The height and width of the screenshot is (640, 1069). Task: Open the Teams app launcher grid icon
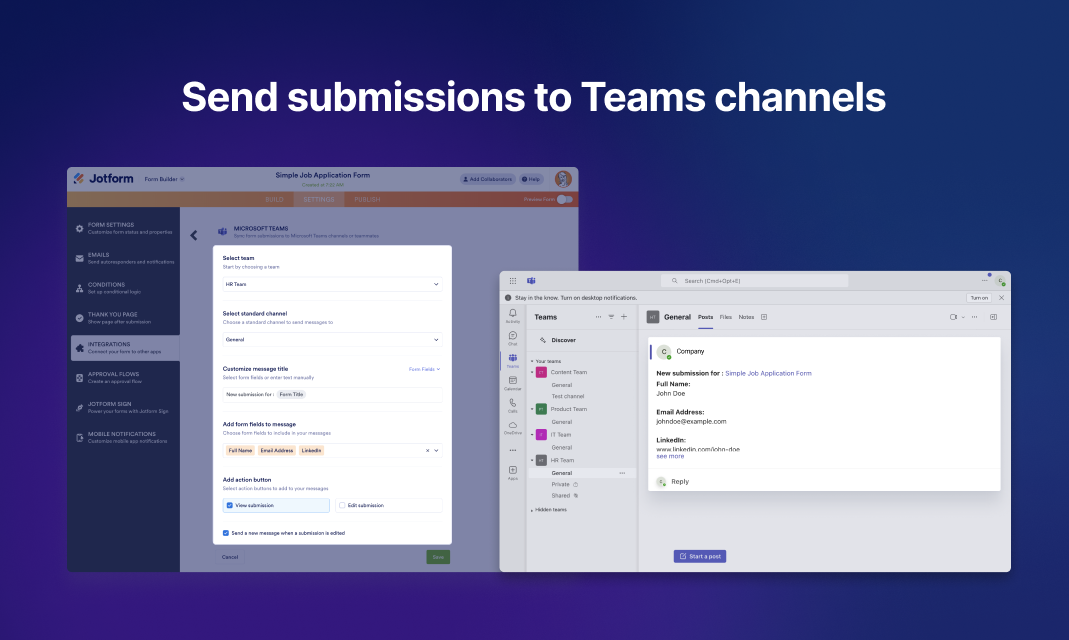pos(513,281)
